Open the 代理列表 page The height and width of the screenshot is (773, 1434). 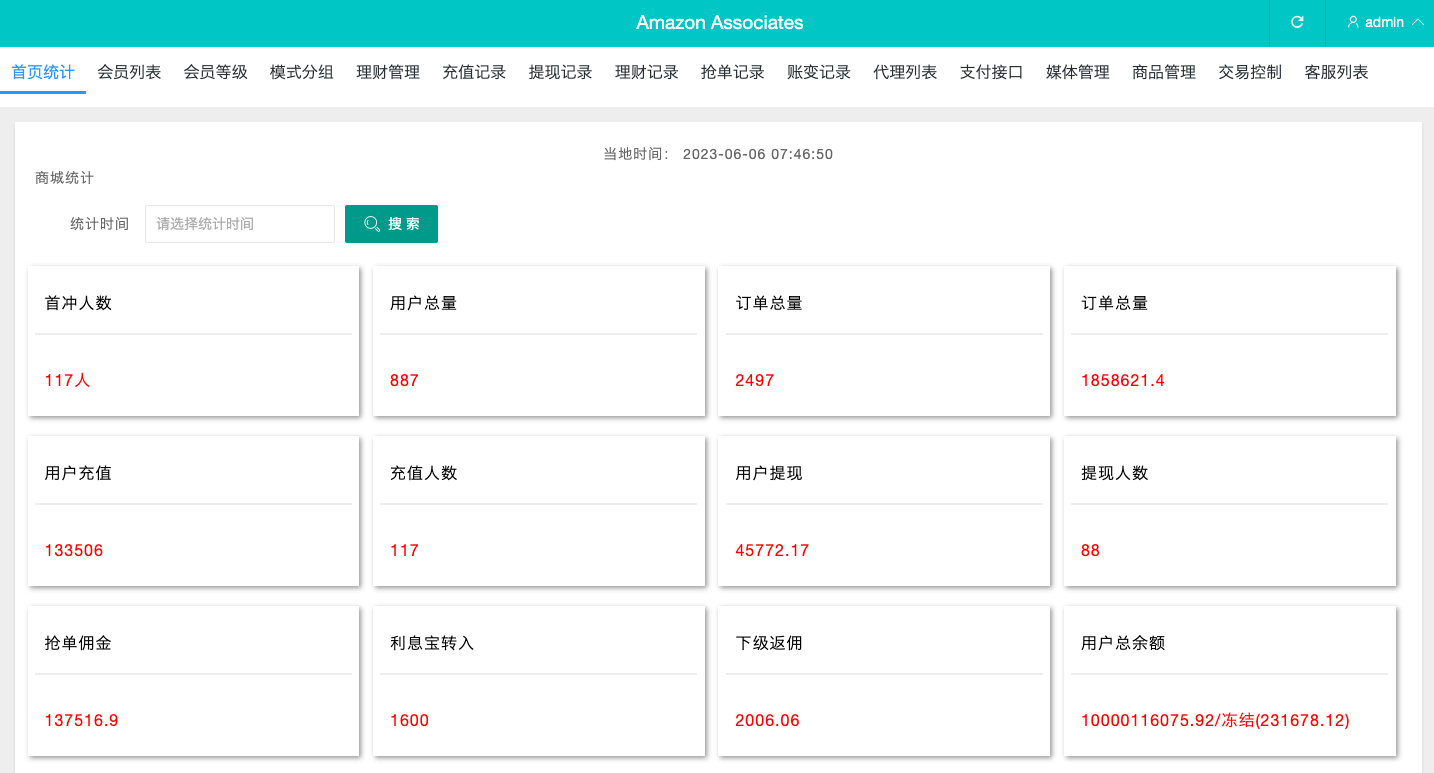(x=904, y=72)
